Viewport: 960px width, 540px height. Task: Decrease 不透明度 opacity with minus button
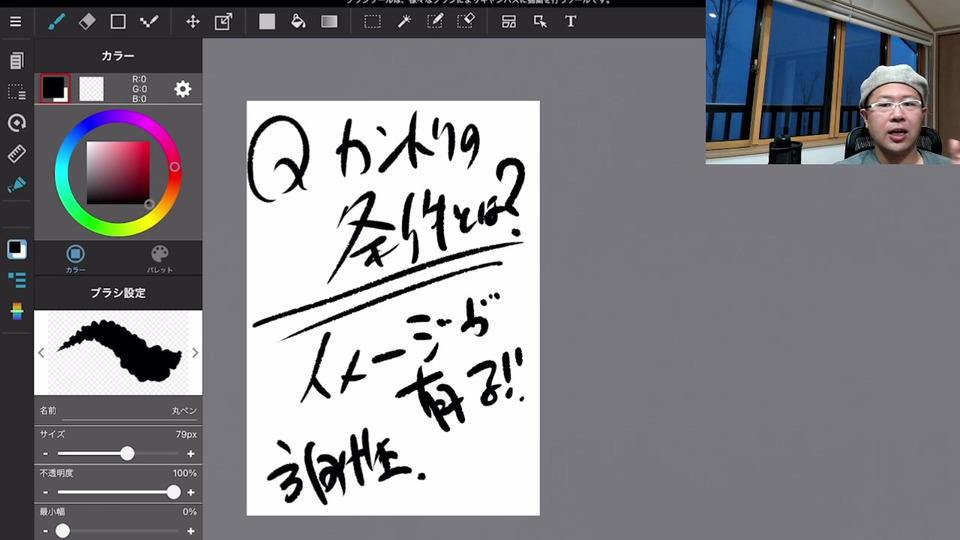[x=46, y=492]
